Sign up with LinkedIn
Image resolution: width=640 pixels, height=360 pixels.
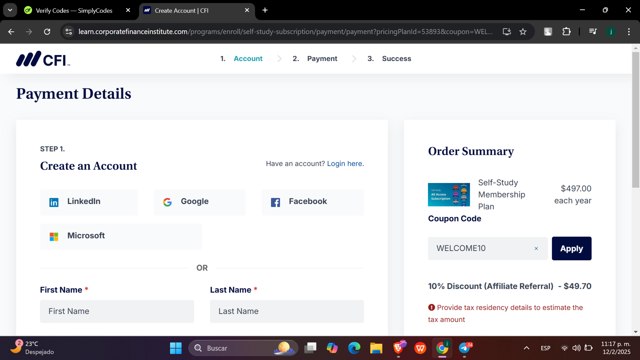coord(89,202)
